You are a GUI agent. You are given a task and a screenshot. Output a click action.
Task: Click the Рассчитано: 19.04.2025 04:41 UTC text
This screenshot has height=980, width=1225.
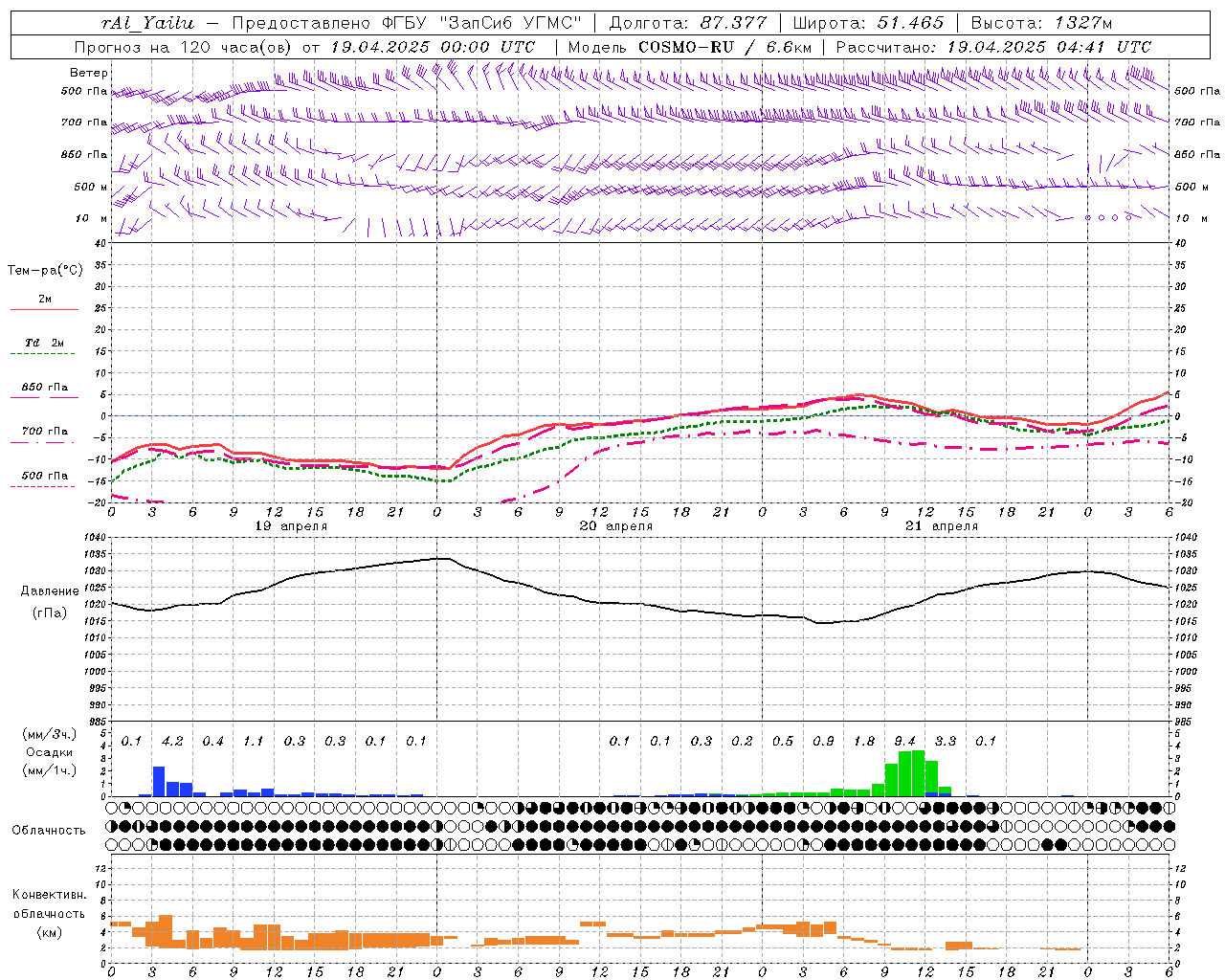993,47
